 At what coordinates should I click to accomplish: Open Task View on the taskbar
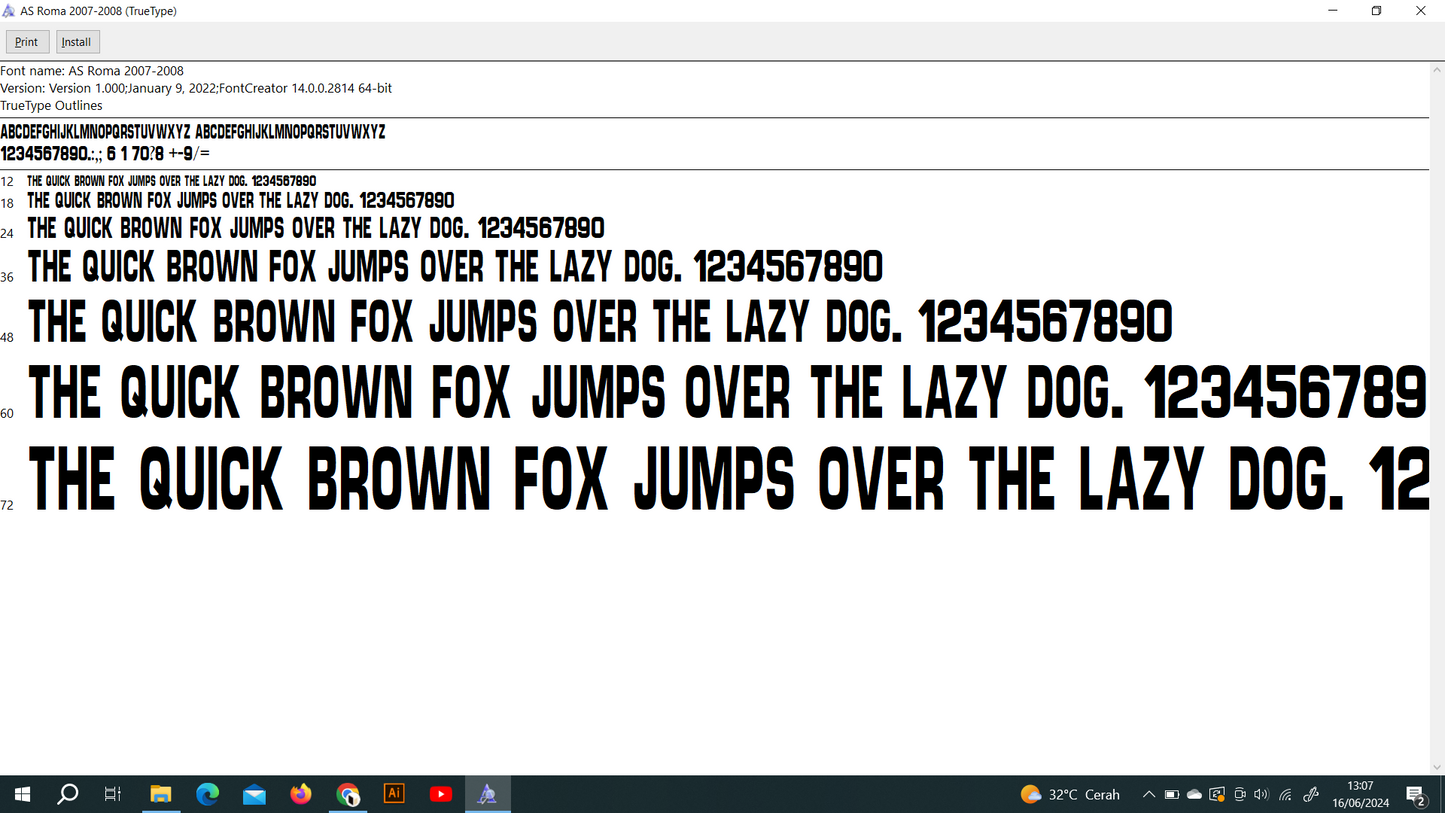tap(113, 795)
